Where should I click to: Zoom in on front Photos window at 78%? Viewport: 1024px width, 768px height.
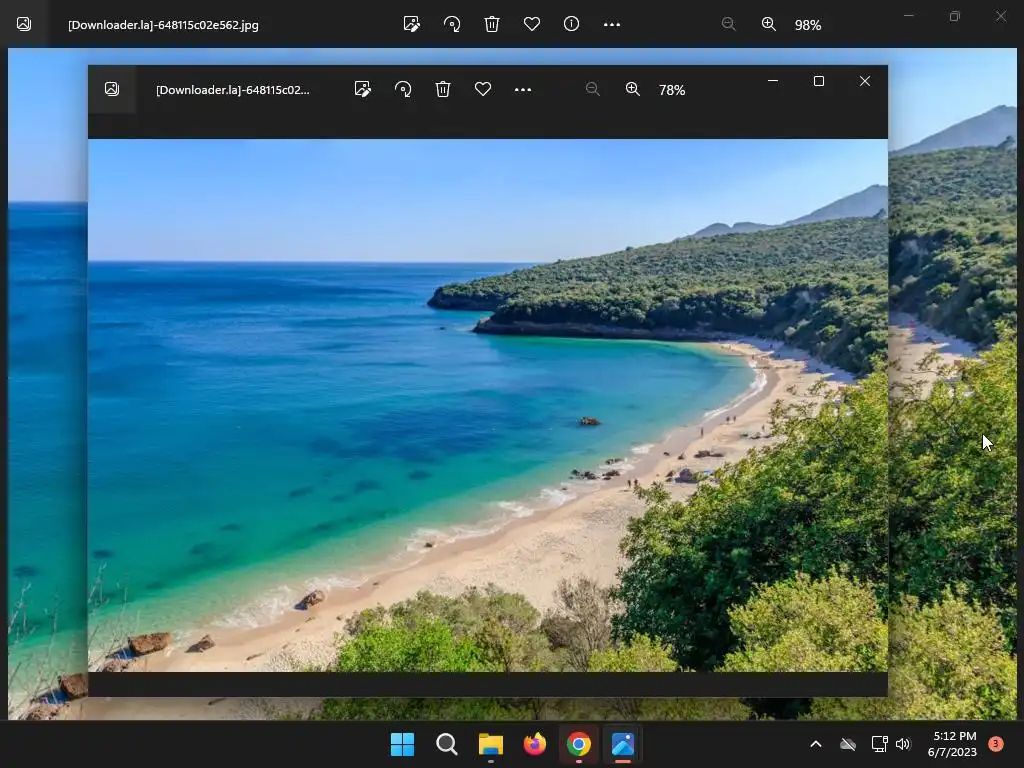pyautogui.click(x=632, y=89)
